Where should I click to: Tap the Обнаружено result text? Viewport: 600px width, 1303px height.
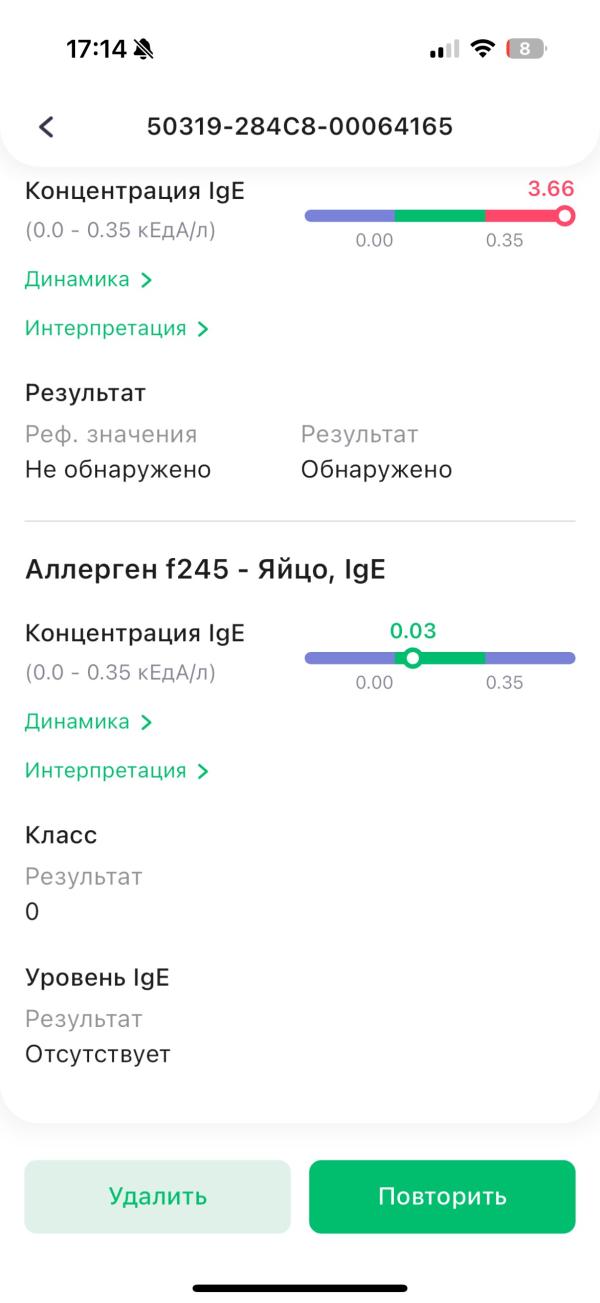(374, 468)
